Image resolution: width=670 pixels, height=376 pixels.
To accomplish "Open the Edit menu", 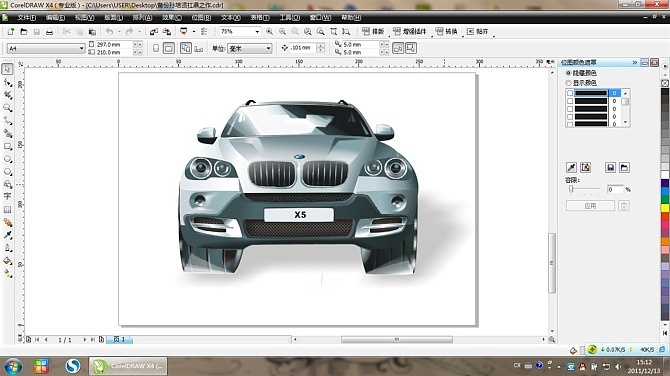I will [x=56, y=18].
